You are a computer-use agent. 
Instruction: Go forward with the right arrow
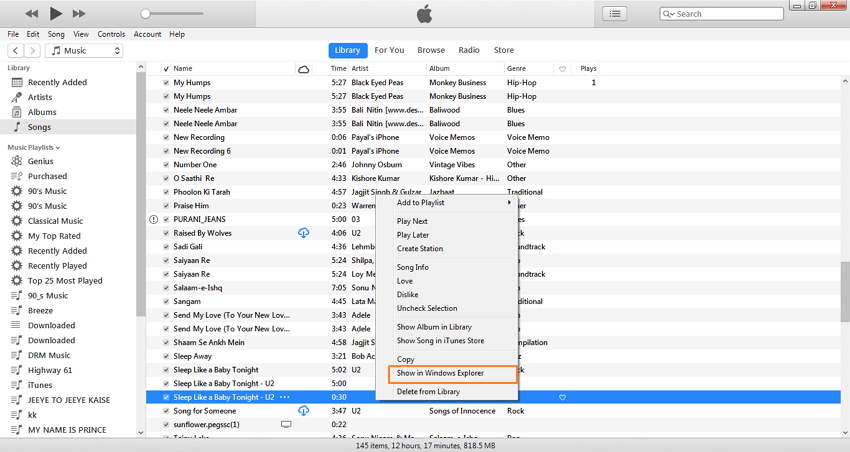(x=33, y=50)
